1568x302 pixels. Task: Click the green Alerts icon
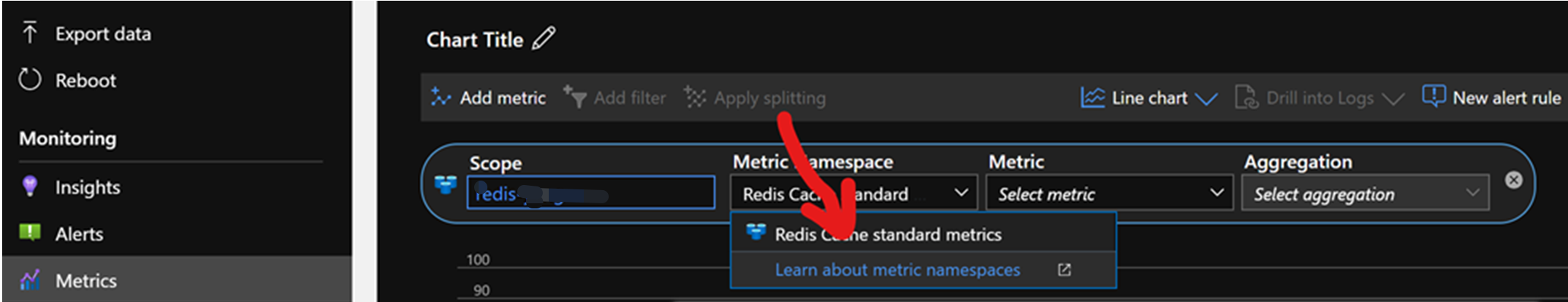click(x=29, y=233)
